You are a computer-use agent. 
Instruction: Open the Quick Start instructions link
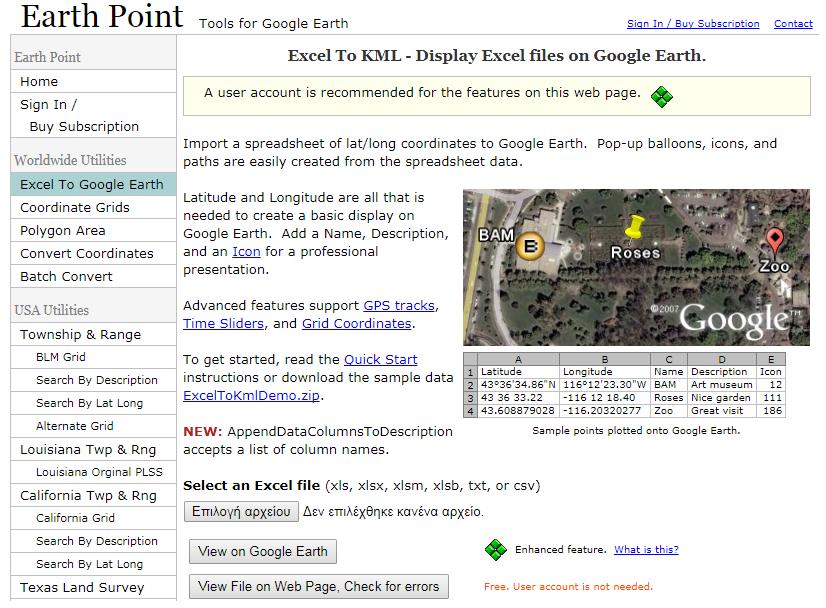[380, 359]
